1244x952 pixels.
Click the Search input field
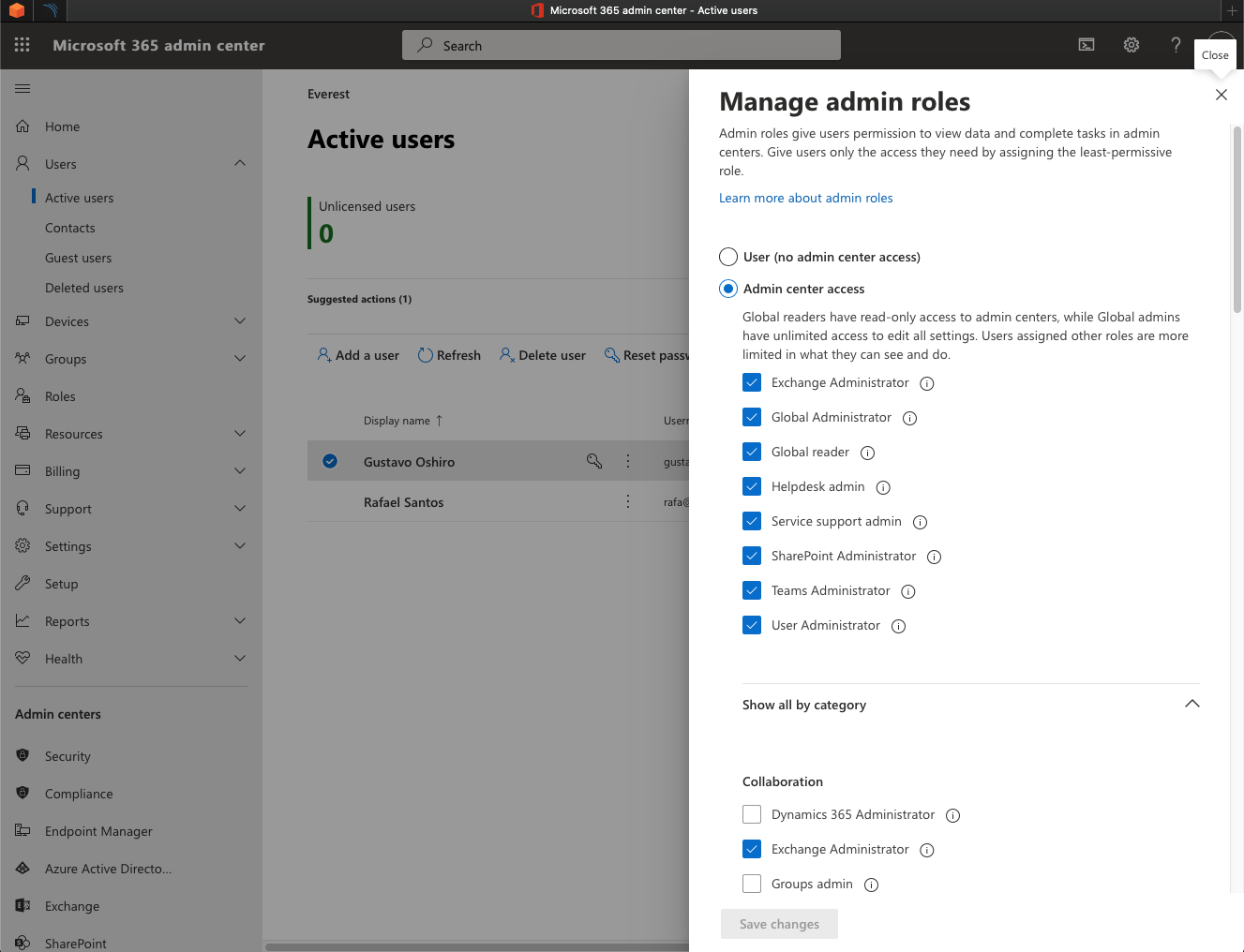click(622, 45)
